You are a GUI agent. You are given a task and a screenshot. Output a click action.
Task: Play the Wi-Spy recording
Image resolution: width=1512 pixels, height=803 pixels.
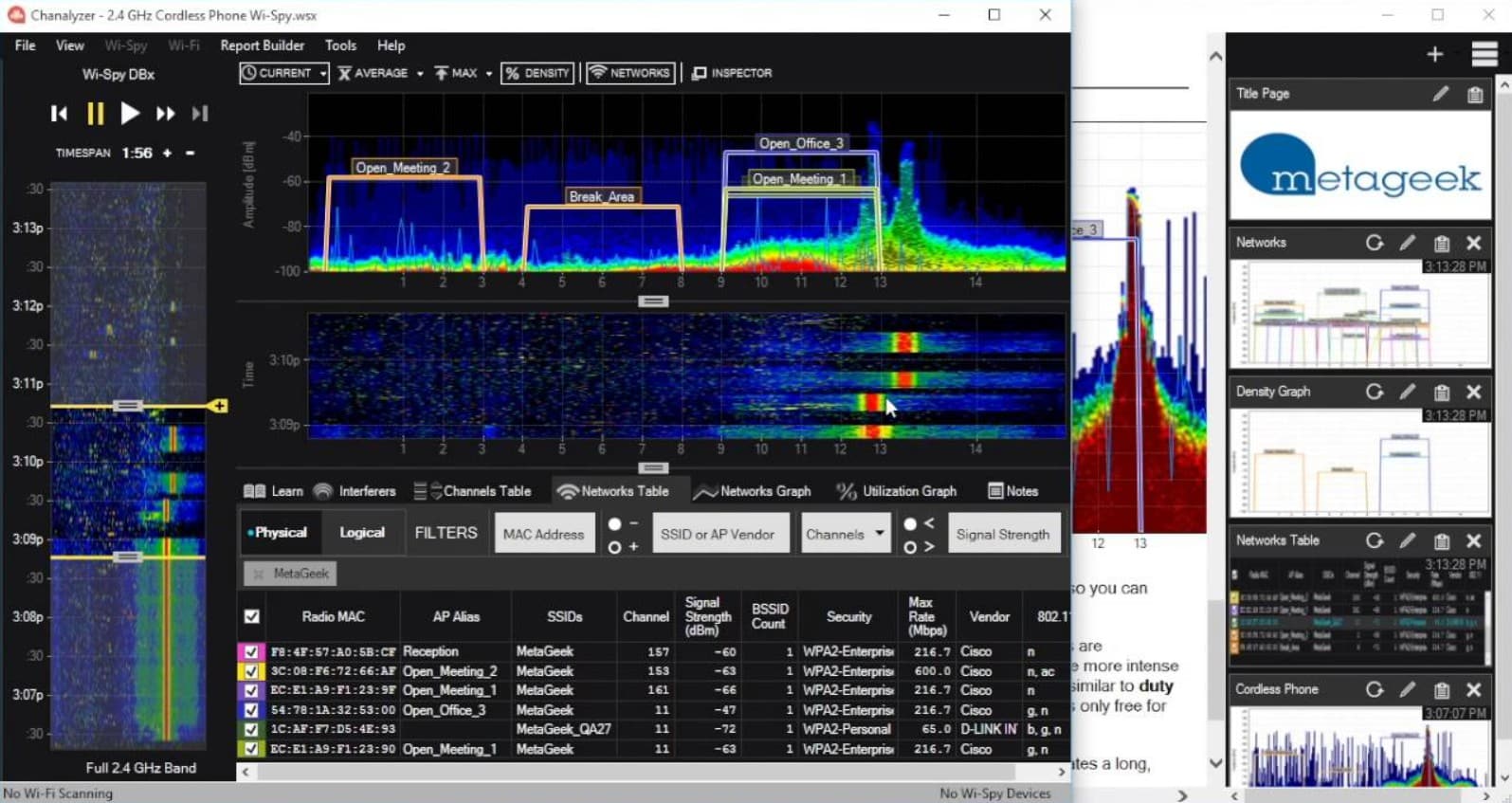coord(130,114)
